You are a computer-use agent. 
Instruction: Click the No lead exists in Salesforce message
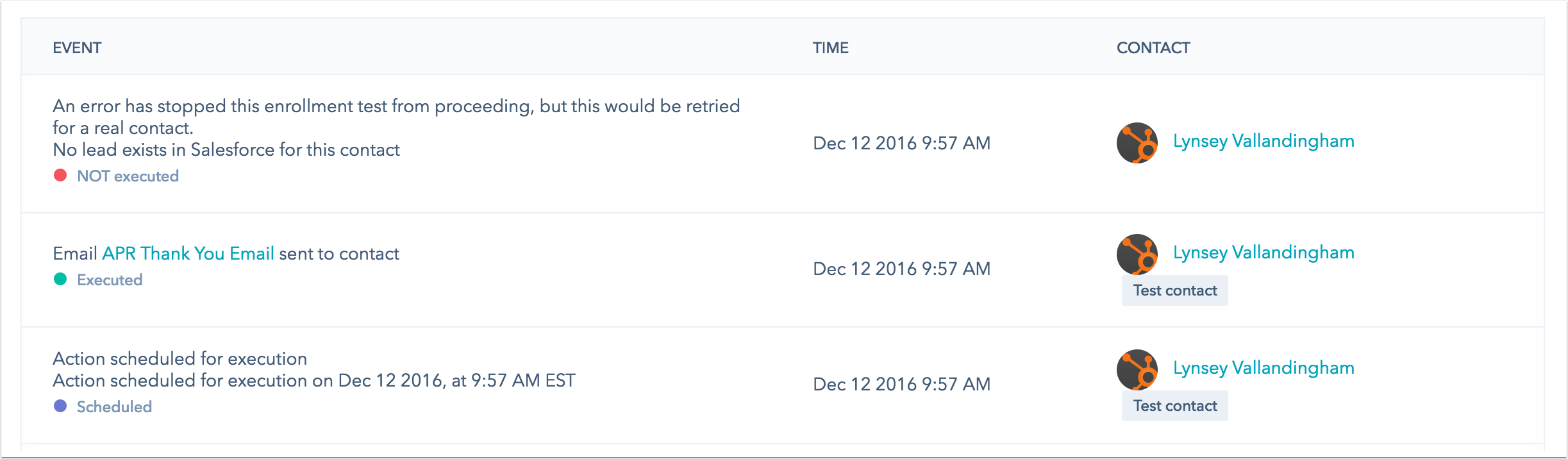click(226, 150)
